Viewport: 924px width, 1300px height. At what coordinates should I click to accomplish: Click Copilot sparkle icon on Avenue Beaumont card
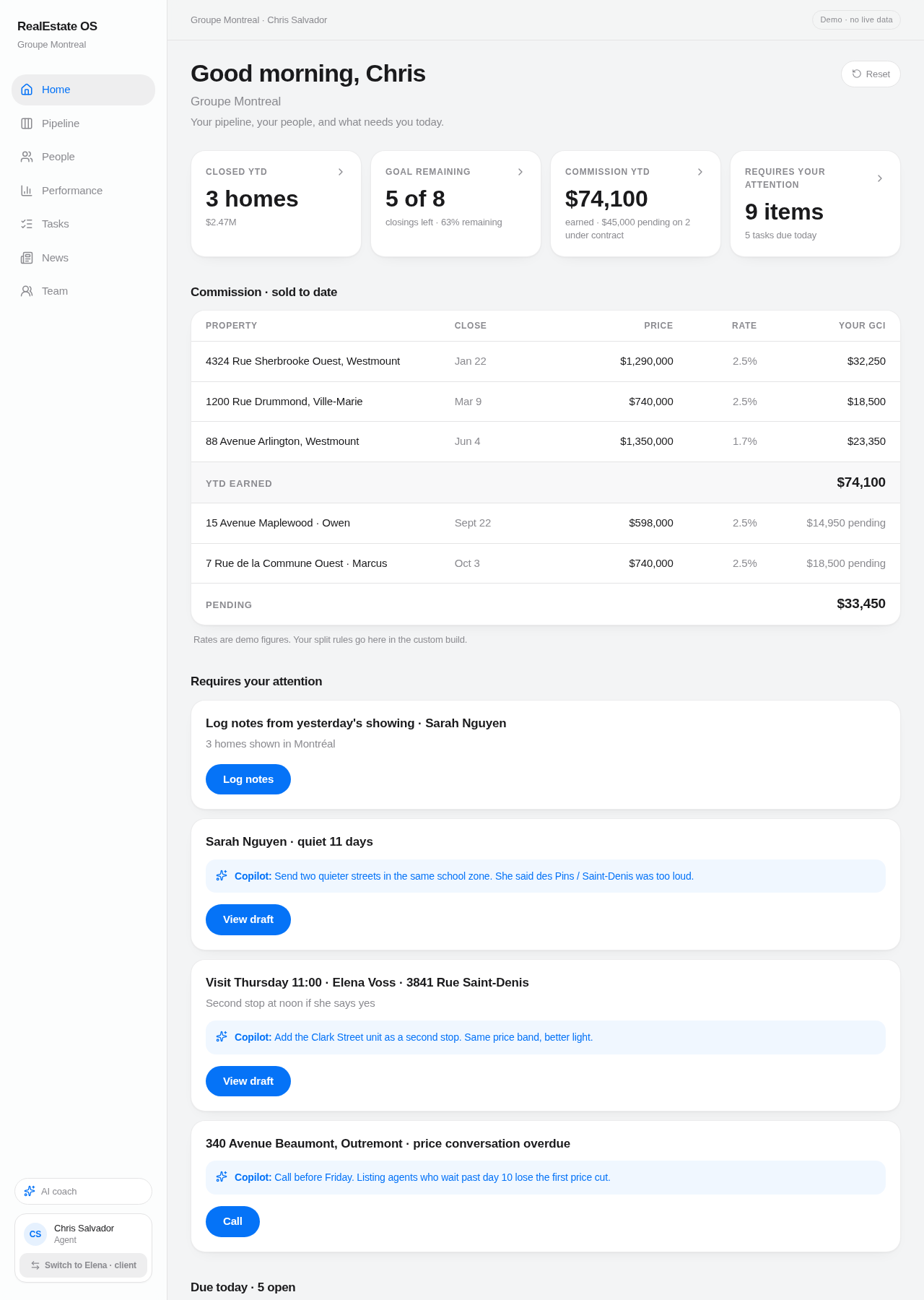coord(222,1176)
